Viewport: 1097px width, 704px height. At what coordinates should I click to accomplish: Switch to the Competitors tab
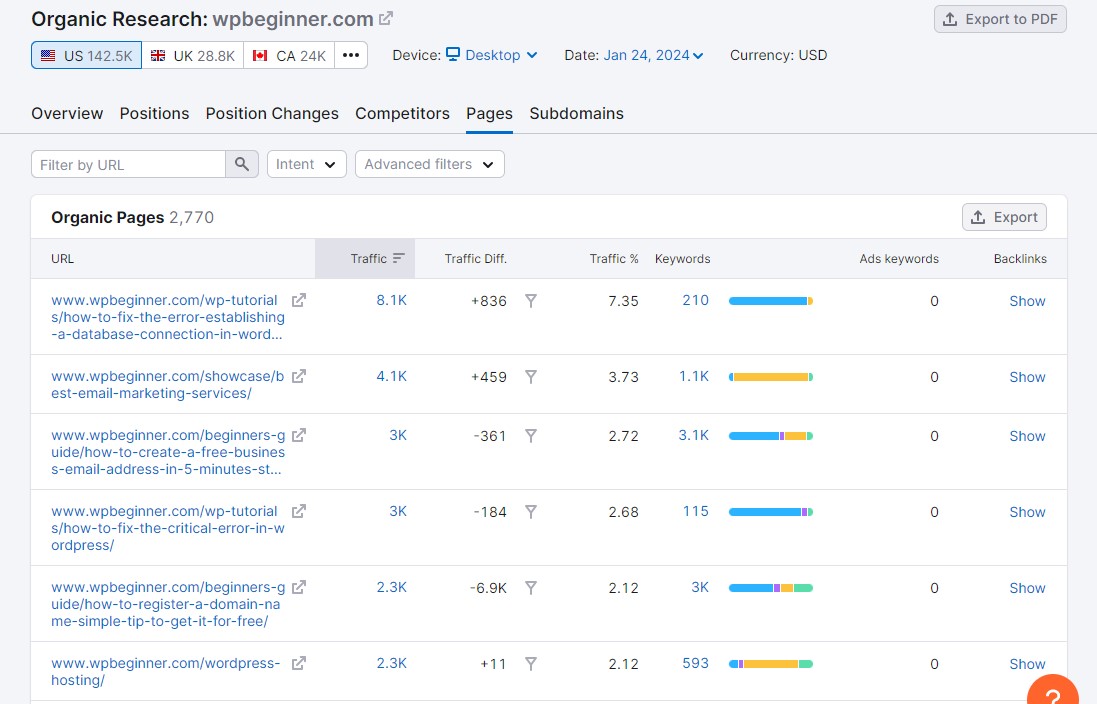tap(402, 113)
